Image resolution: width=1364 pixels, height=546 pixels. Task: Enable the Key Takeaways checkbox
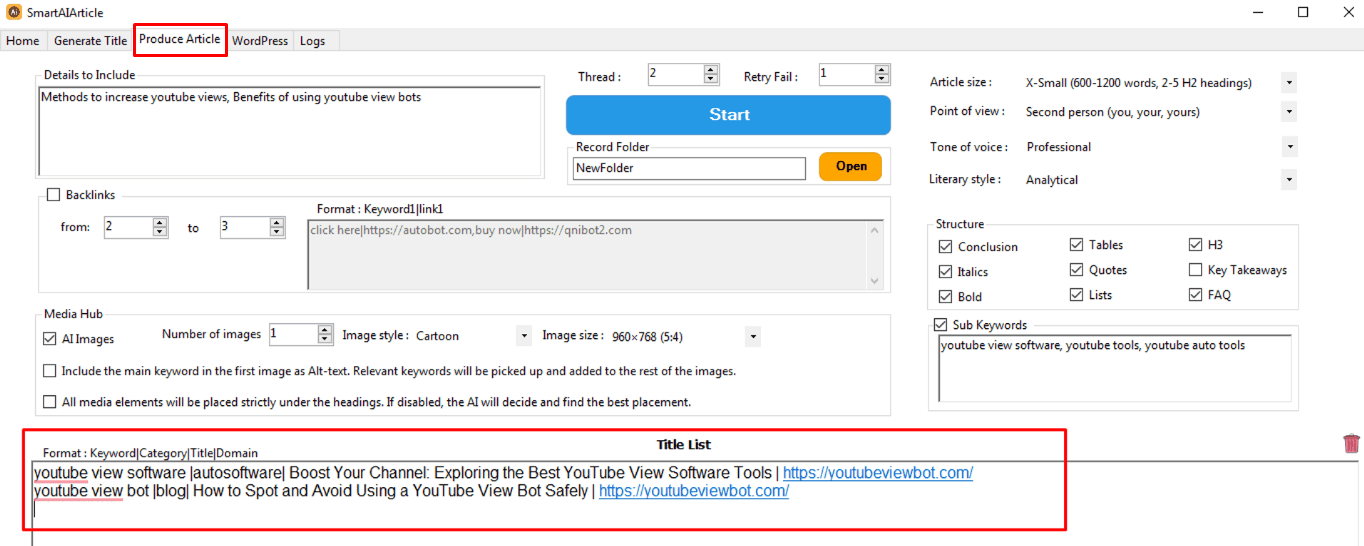[1196, 270]
